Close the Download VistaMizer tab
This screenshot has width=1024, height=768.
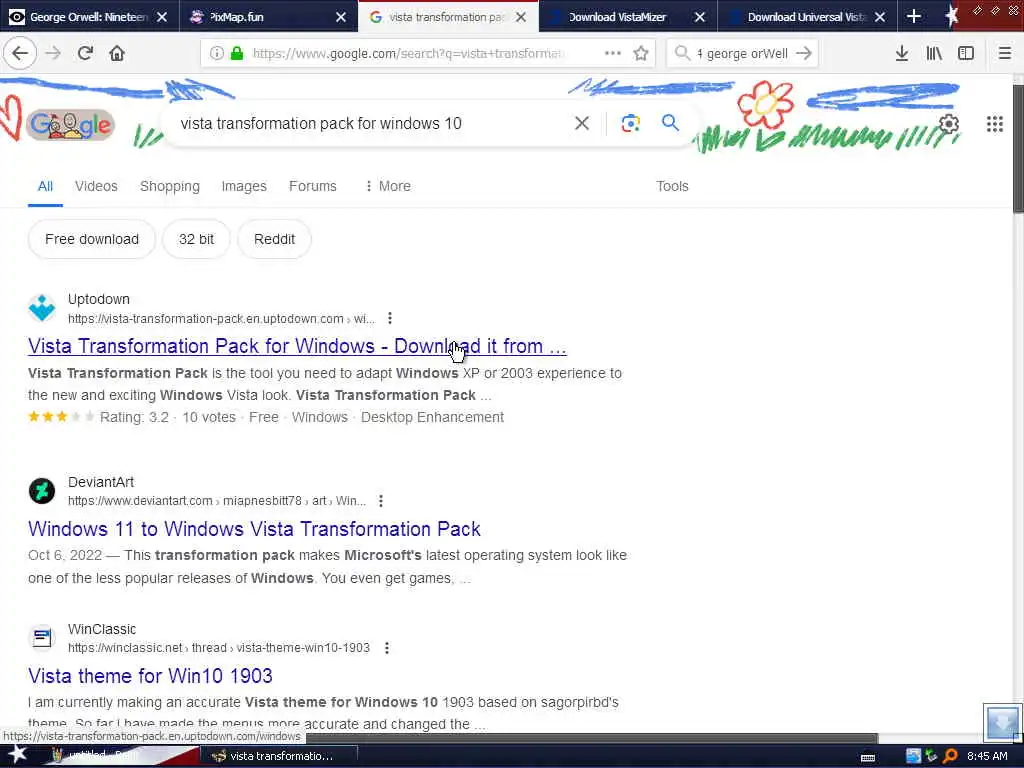pos(699,17)
